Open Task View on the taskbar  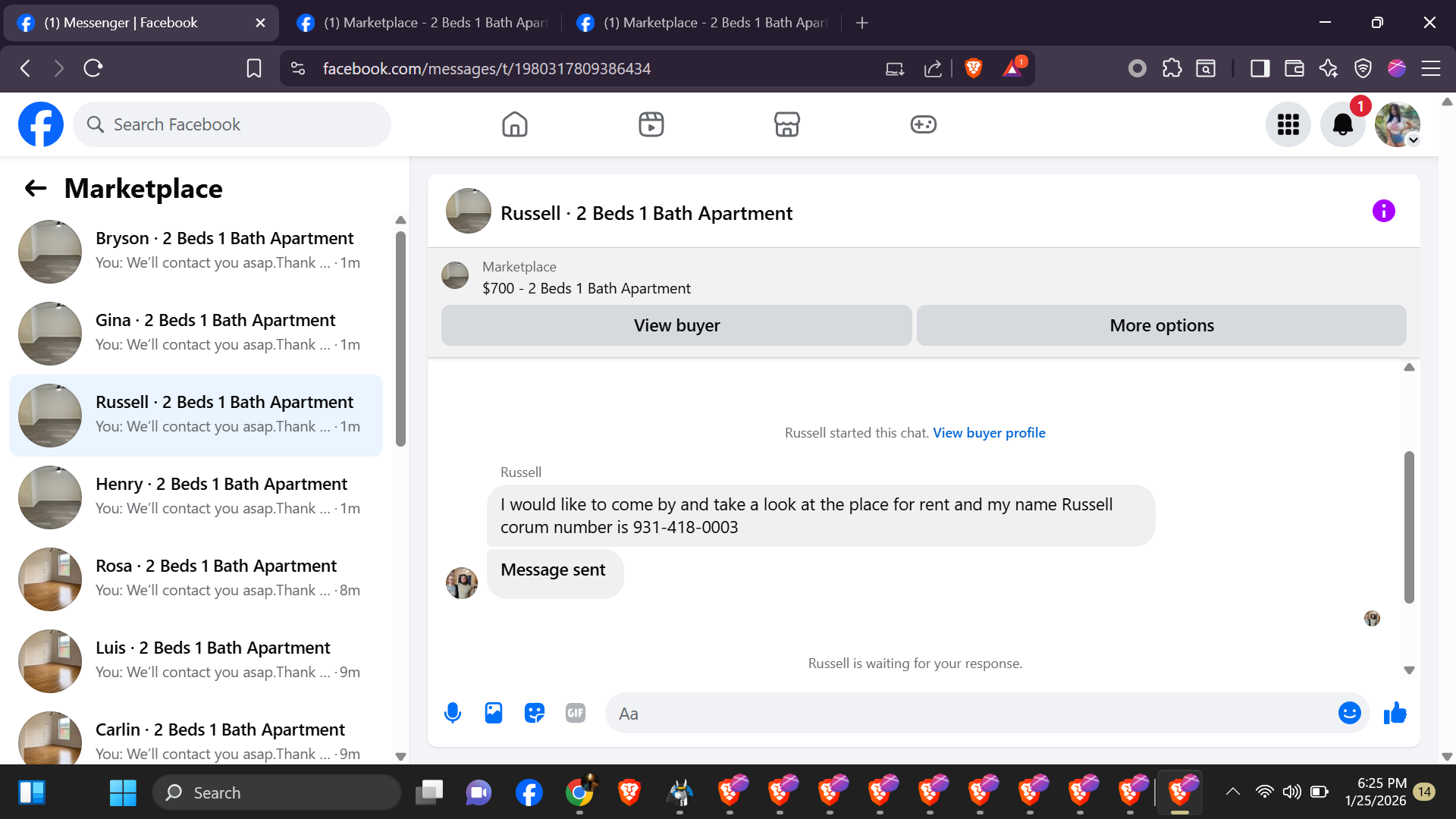(x=429, y=792)
